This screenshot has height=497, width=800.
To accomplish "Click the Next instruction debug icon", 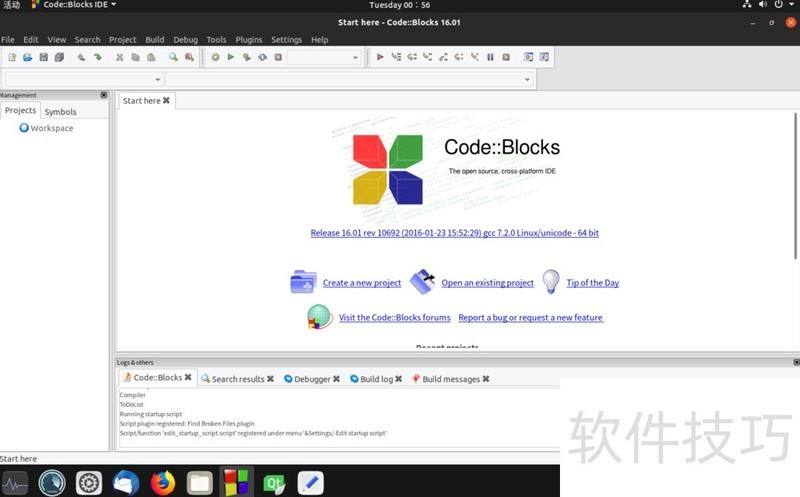I will tap(459, 57).
